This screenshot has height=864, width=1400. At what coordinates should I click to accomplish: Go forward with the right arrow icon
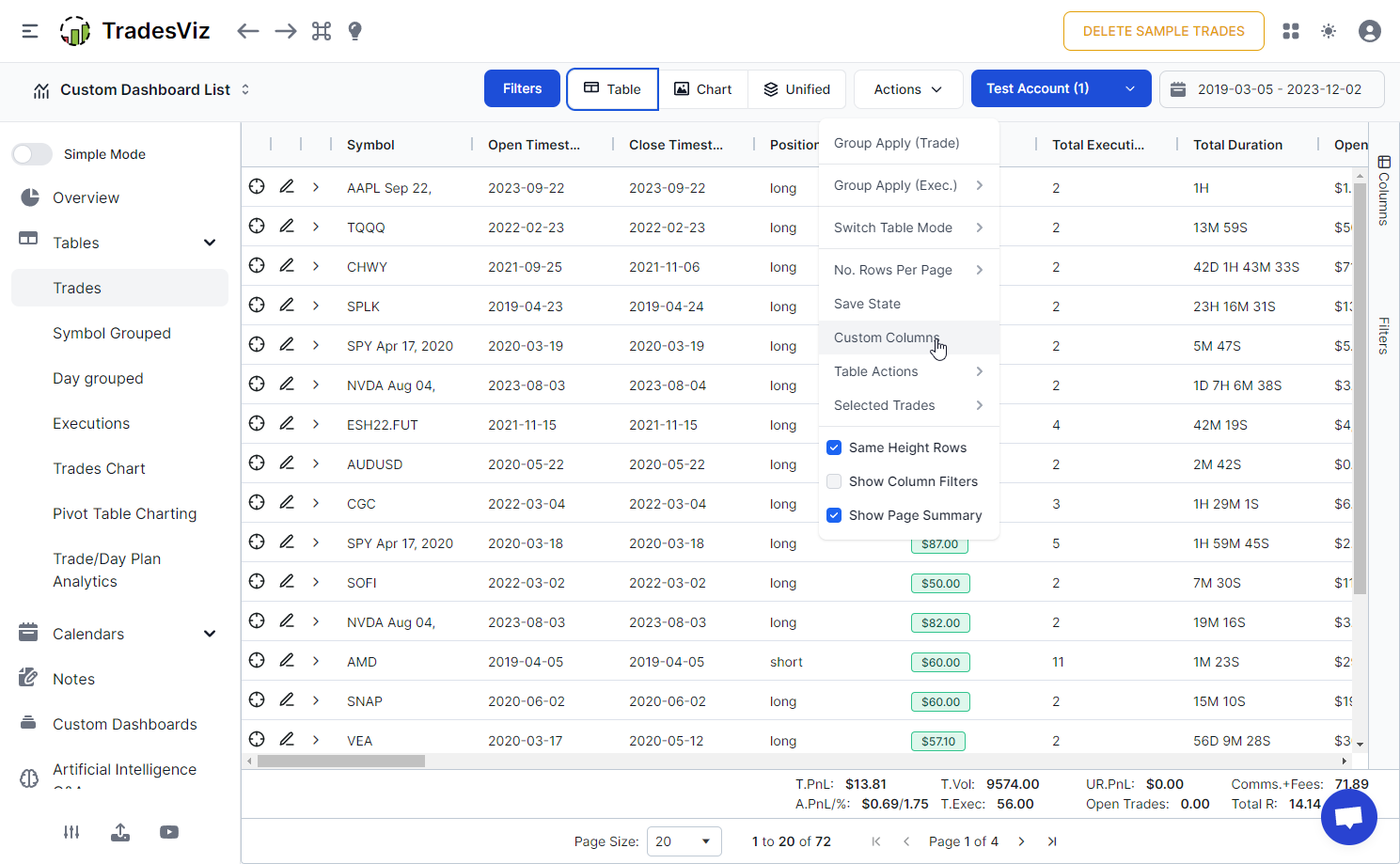tap(286, 31)
